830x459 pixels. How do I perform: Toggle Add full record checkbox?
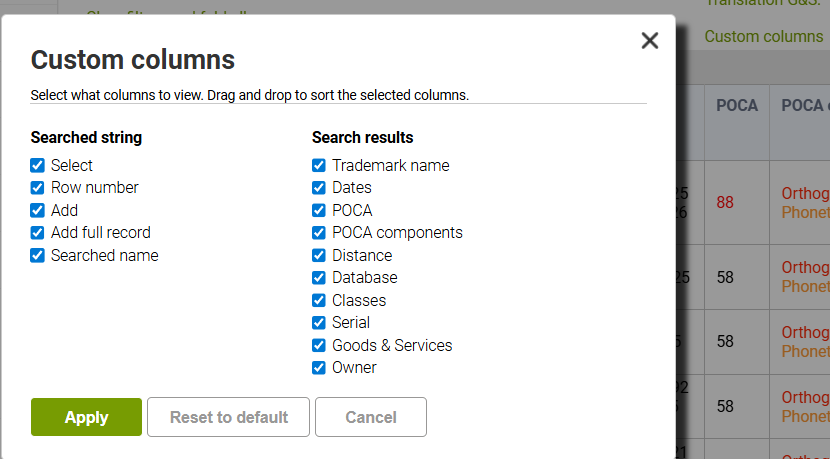point(38,233)
